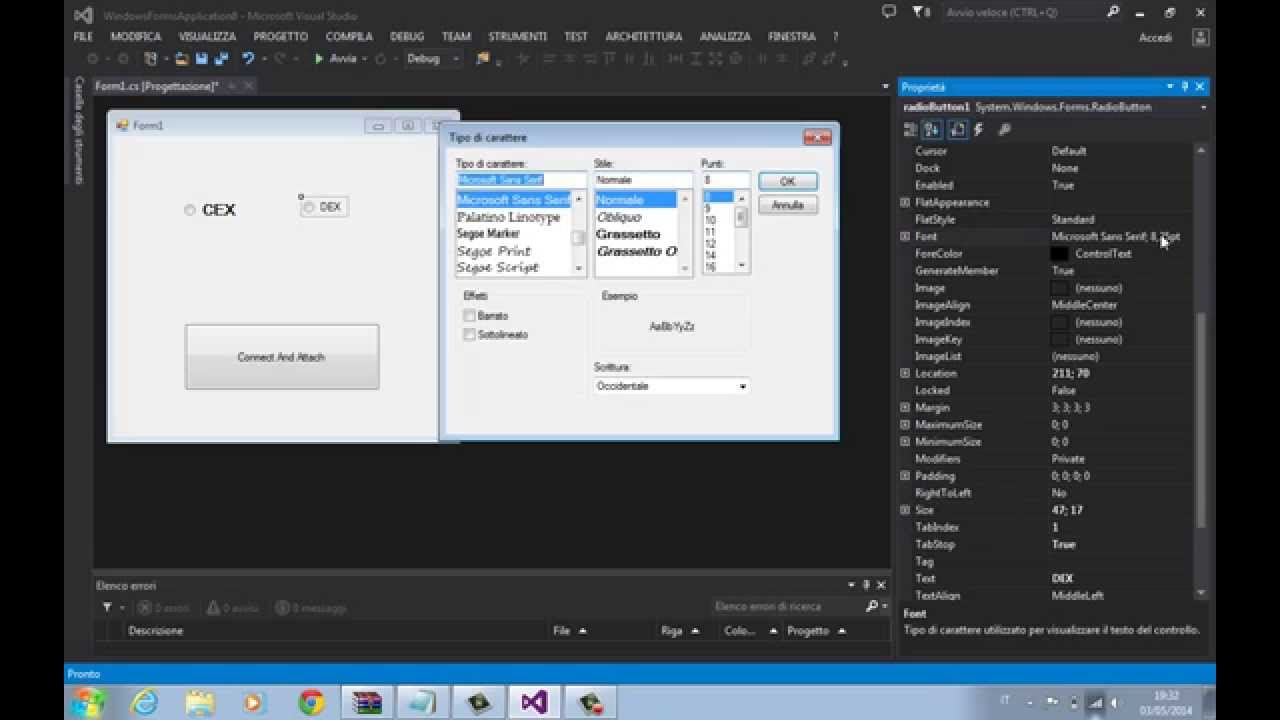Click the Undo arrow in toolbar
The image size is (1280, 720).
pos(248,59)
